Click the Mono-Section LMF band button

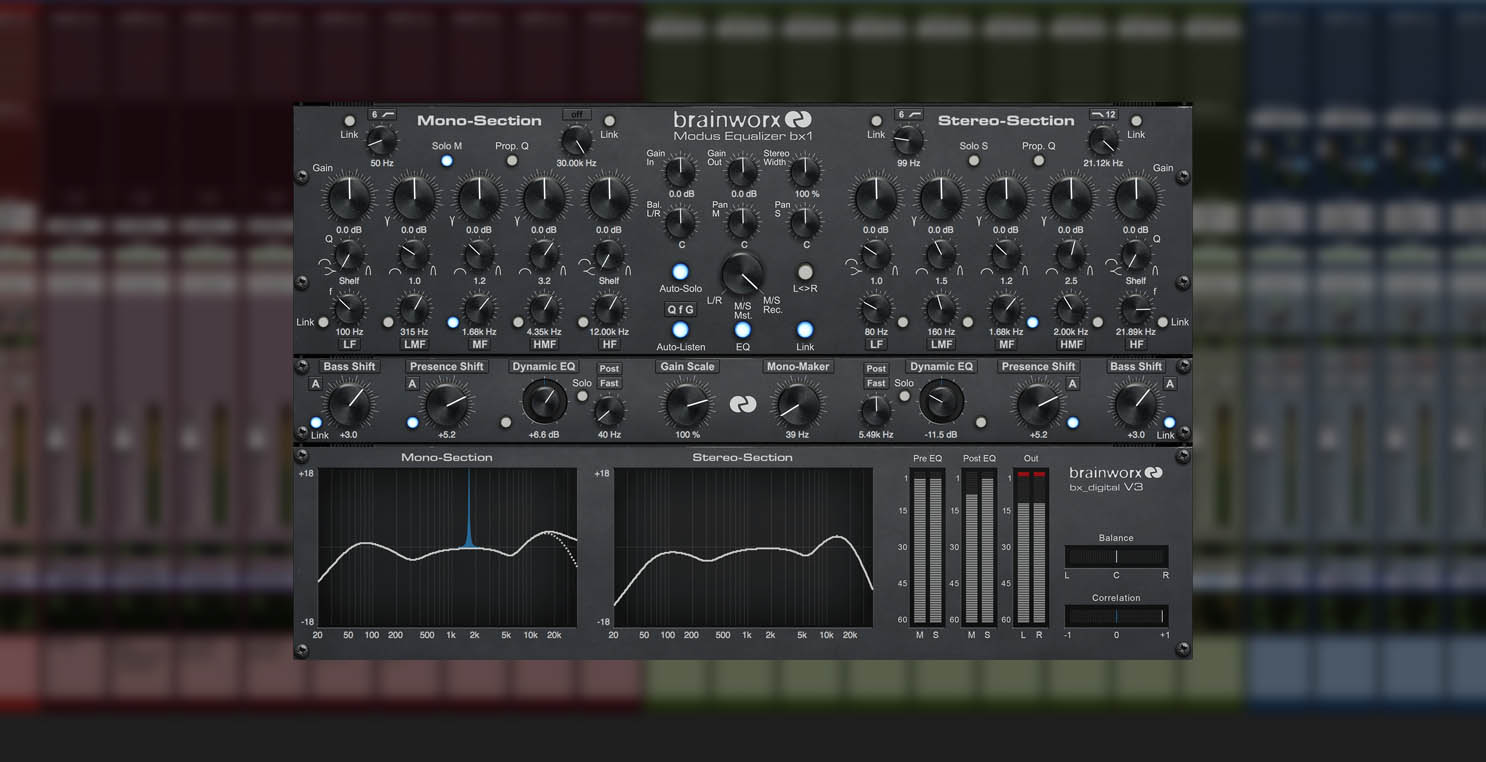[414, 344]
